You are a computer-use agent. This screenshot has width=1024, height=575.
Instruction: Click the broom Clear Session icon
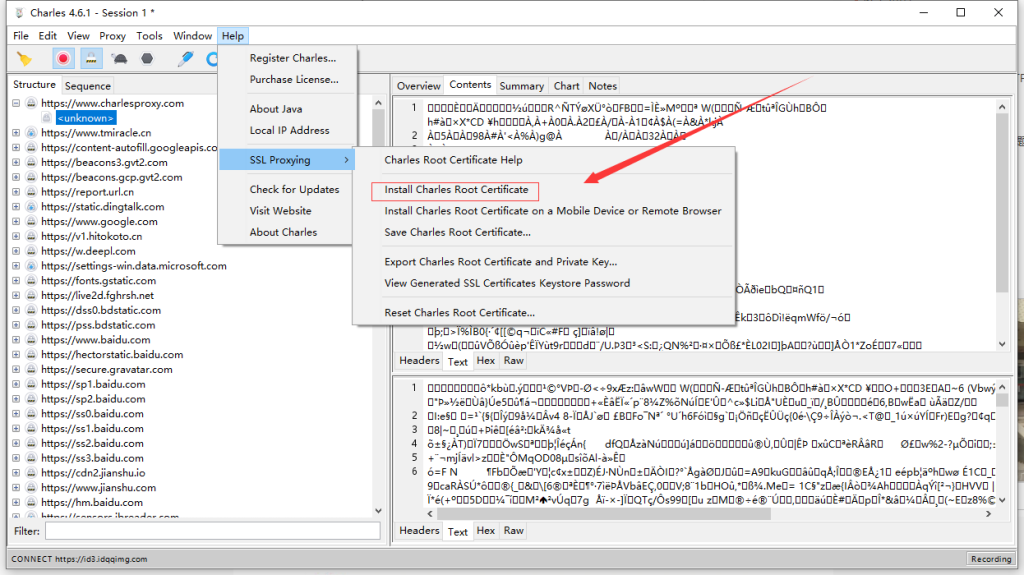(24, 59)
